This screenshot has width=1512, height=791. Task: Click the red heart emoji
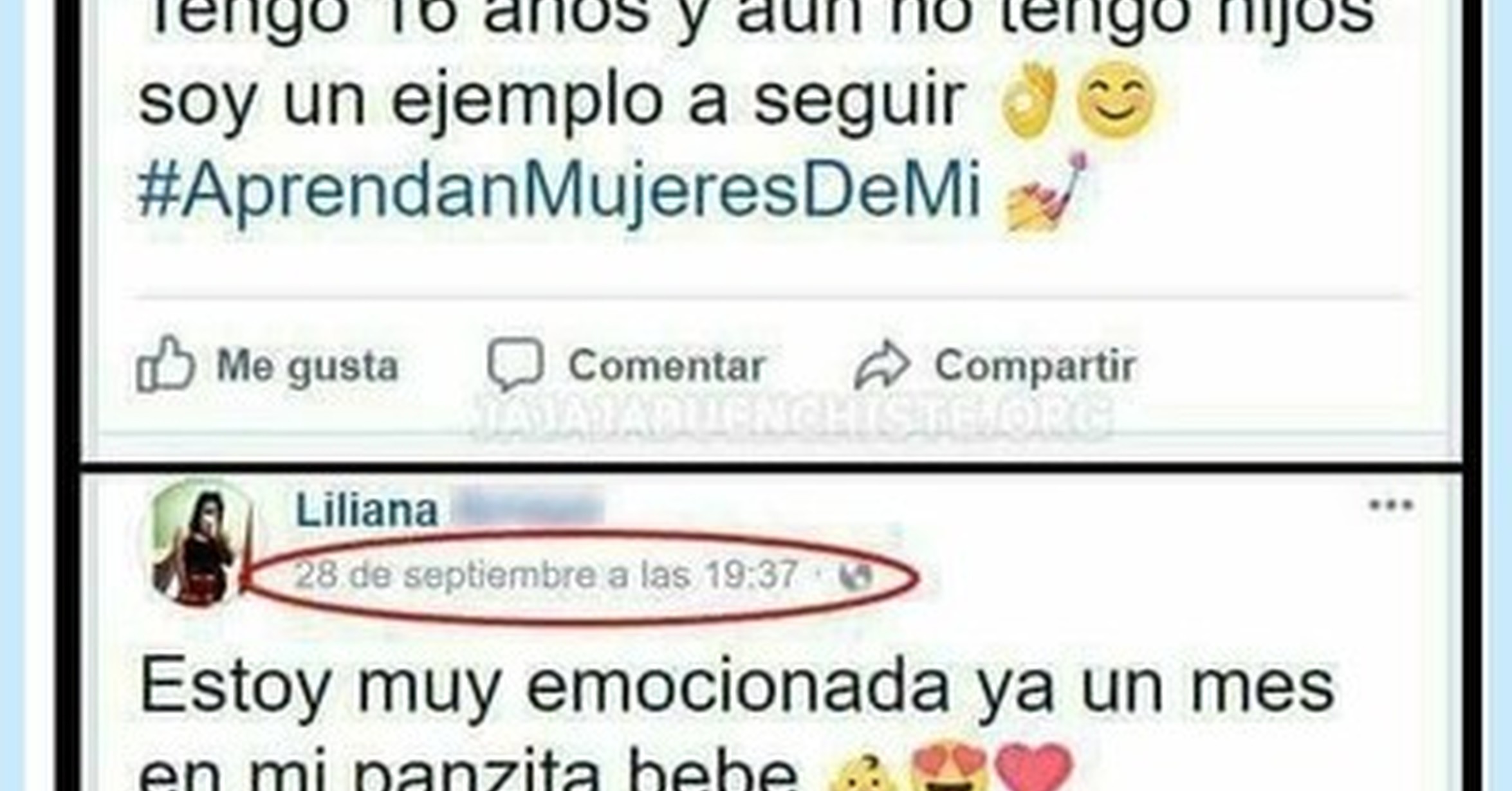(1034, 768)
